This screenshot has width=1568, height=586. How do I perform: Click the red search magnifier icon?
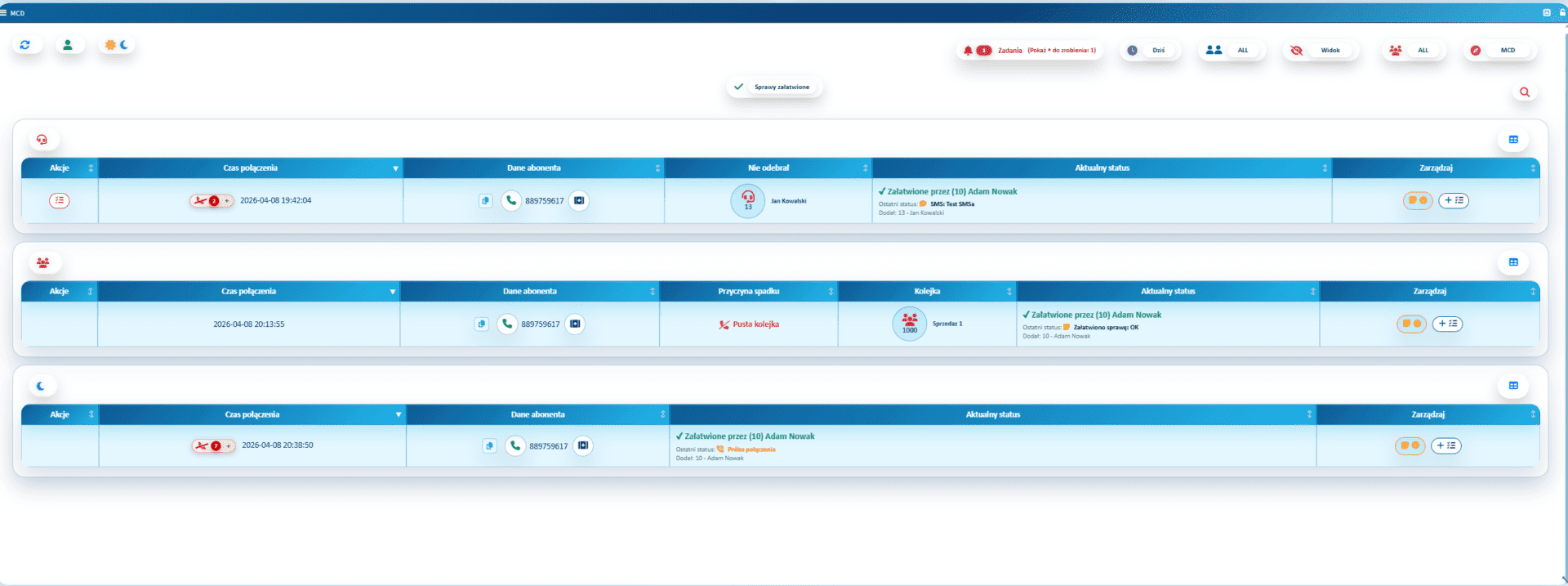pos(1525,92)
